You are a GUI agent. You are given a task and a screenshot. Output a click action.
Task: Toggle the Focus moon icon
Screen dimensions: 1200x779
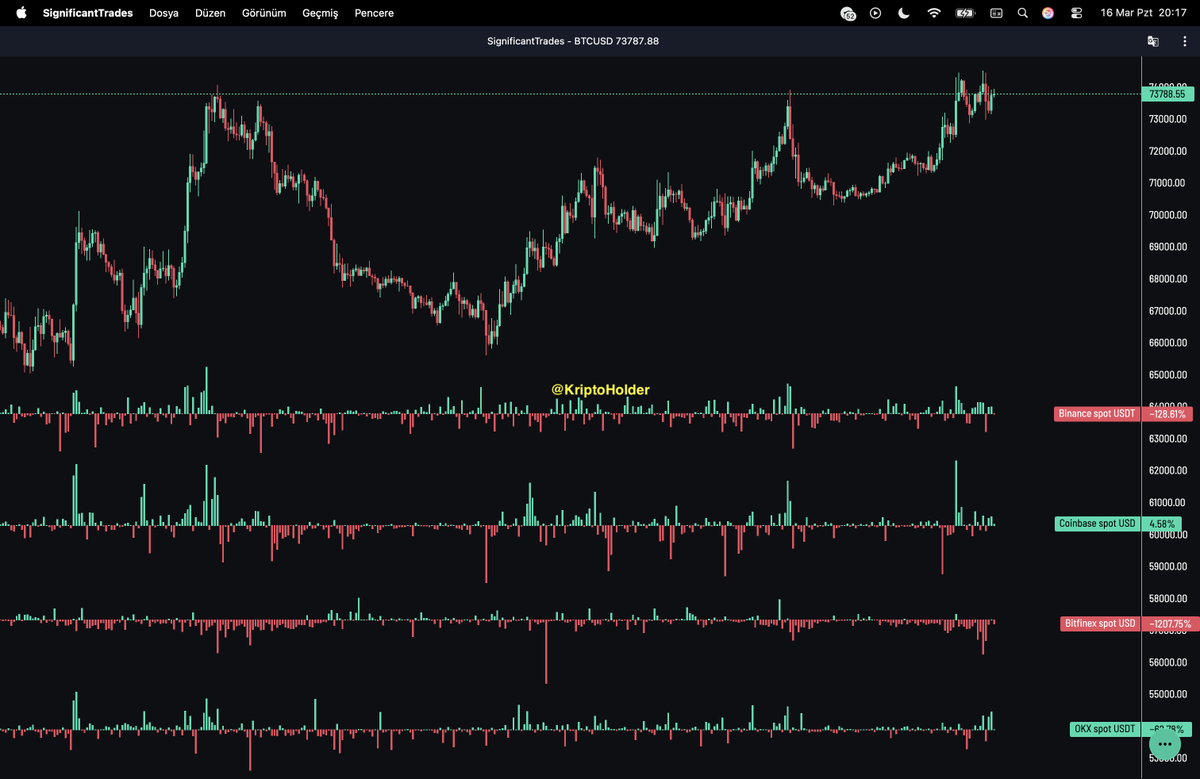pos(904,13)
